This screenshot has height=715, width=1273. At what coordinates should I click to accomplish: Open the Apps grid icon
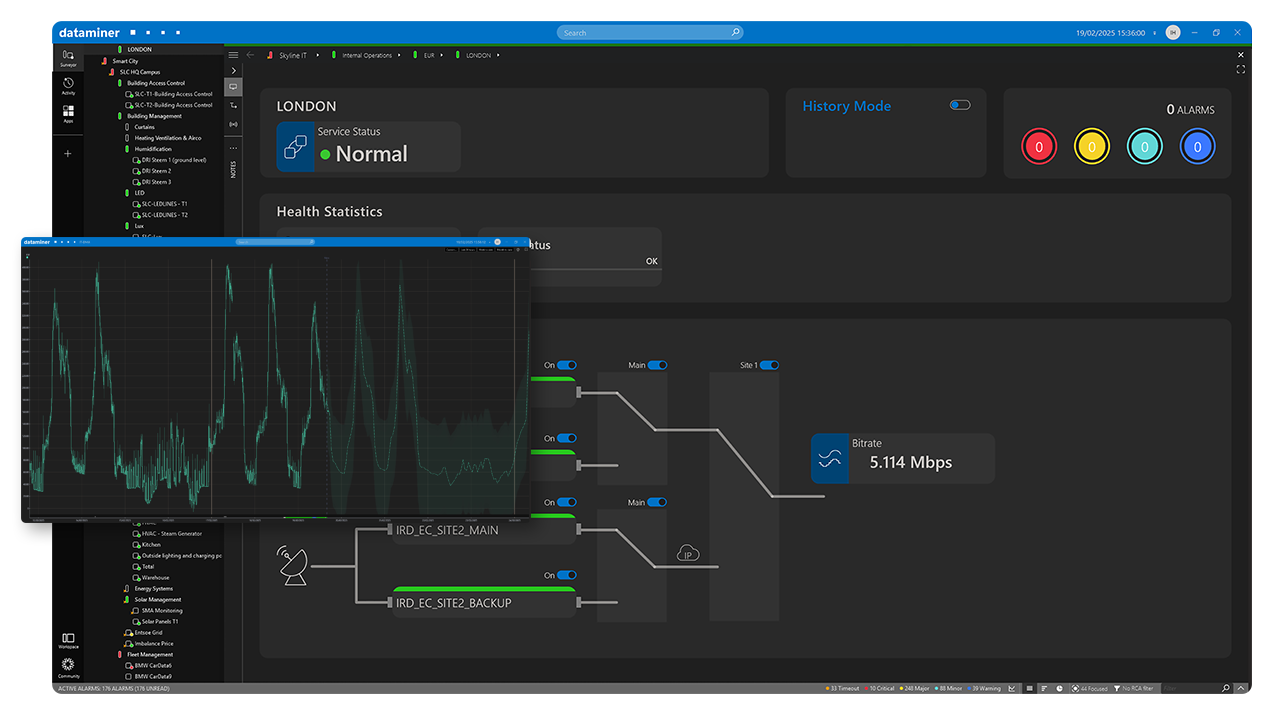(68, 113)
